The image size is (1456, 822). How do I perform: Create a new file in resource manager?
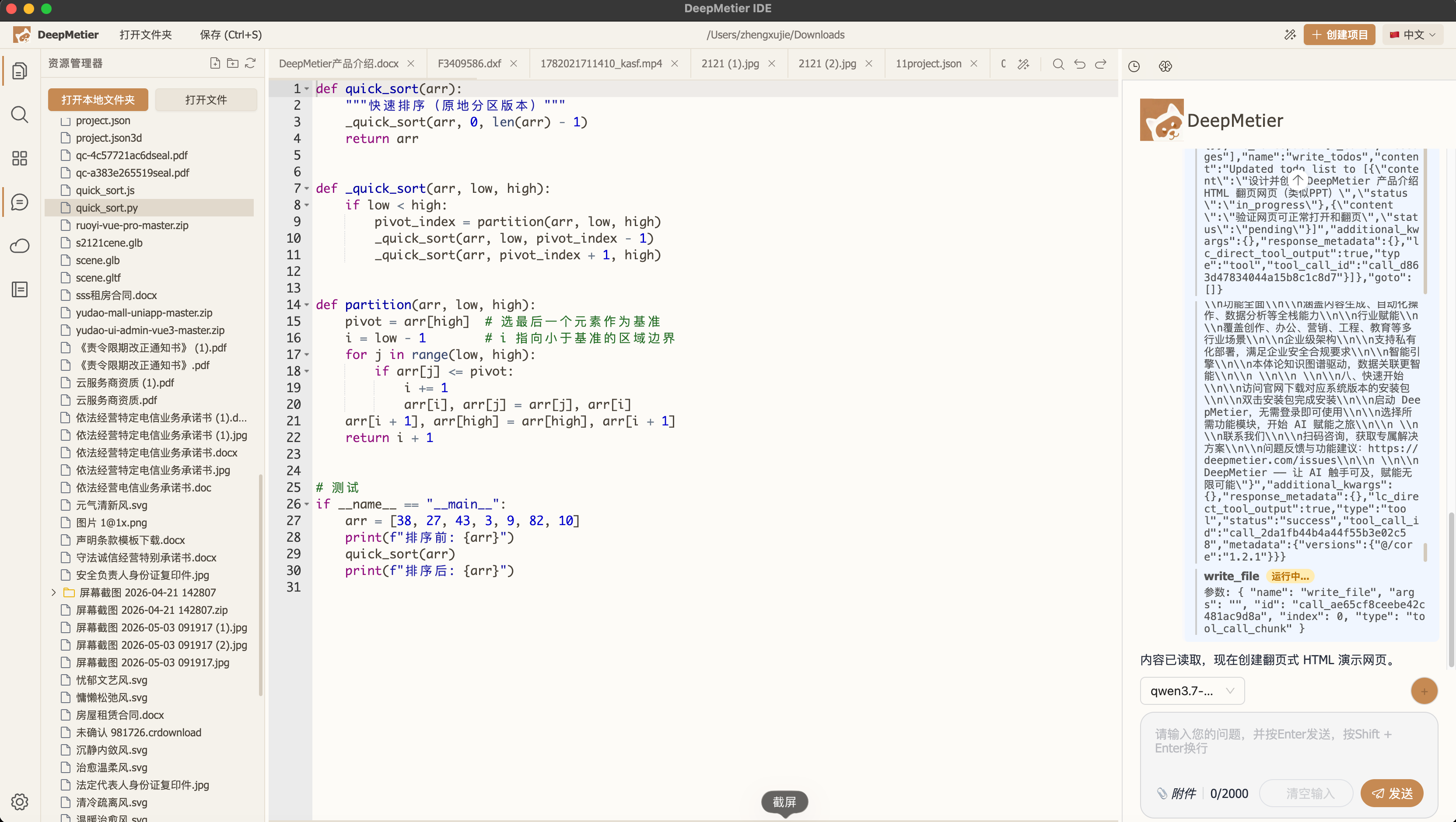pos(215,63)
